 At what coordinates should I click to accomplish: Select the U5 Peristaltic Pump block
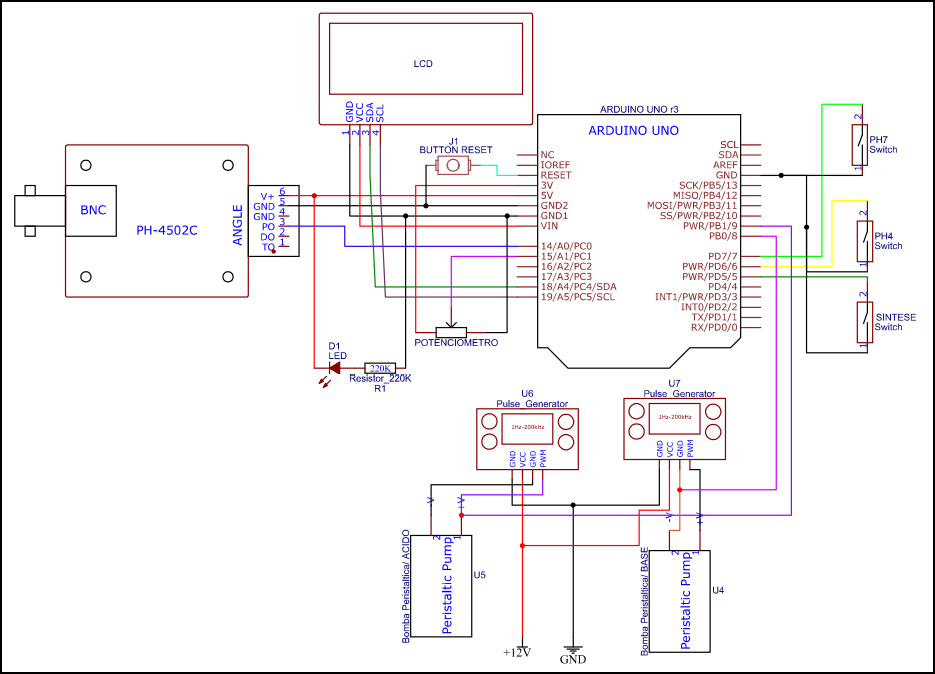441,586
